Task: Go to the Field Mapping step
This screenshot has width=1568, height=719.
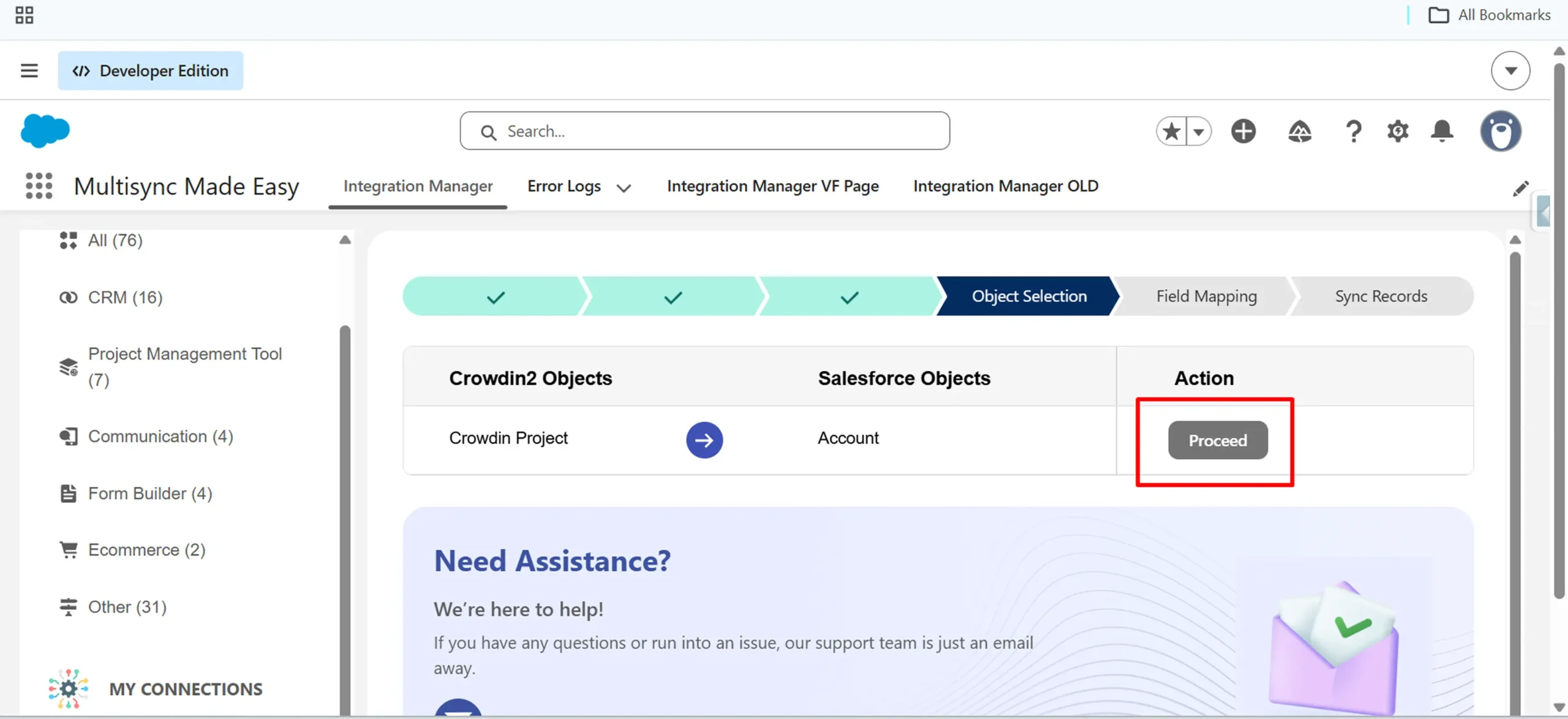Action: pyautogui.click(x=1206, y=296)
